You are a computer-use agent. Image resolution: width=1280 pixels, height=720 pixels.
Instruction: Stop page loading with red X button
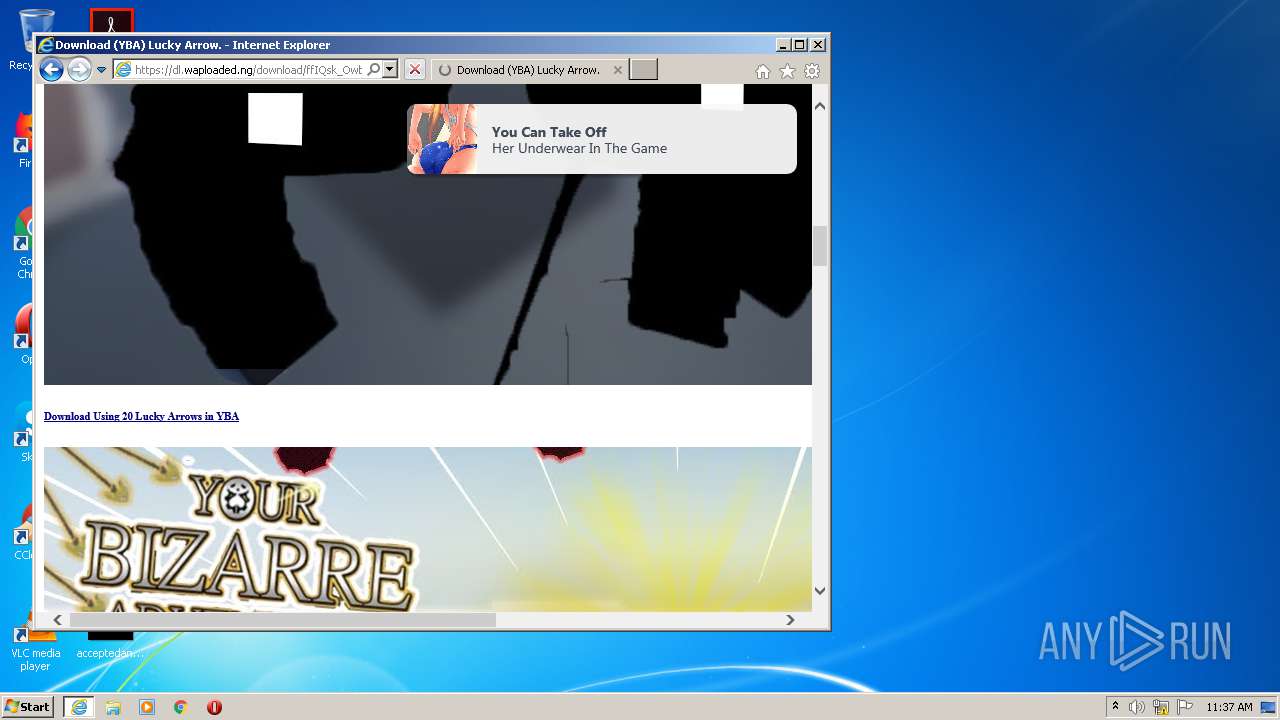[x=415, y=70]
